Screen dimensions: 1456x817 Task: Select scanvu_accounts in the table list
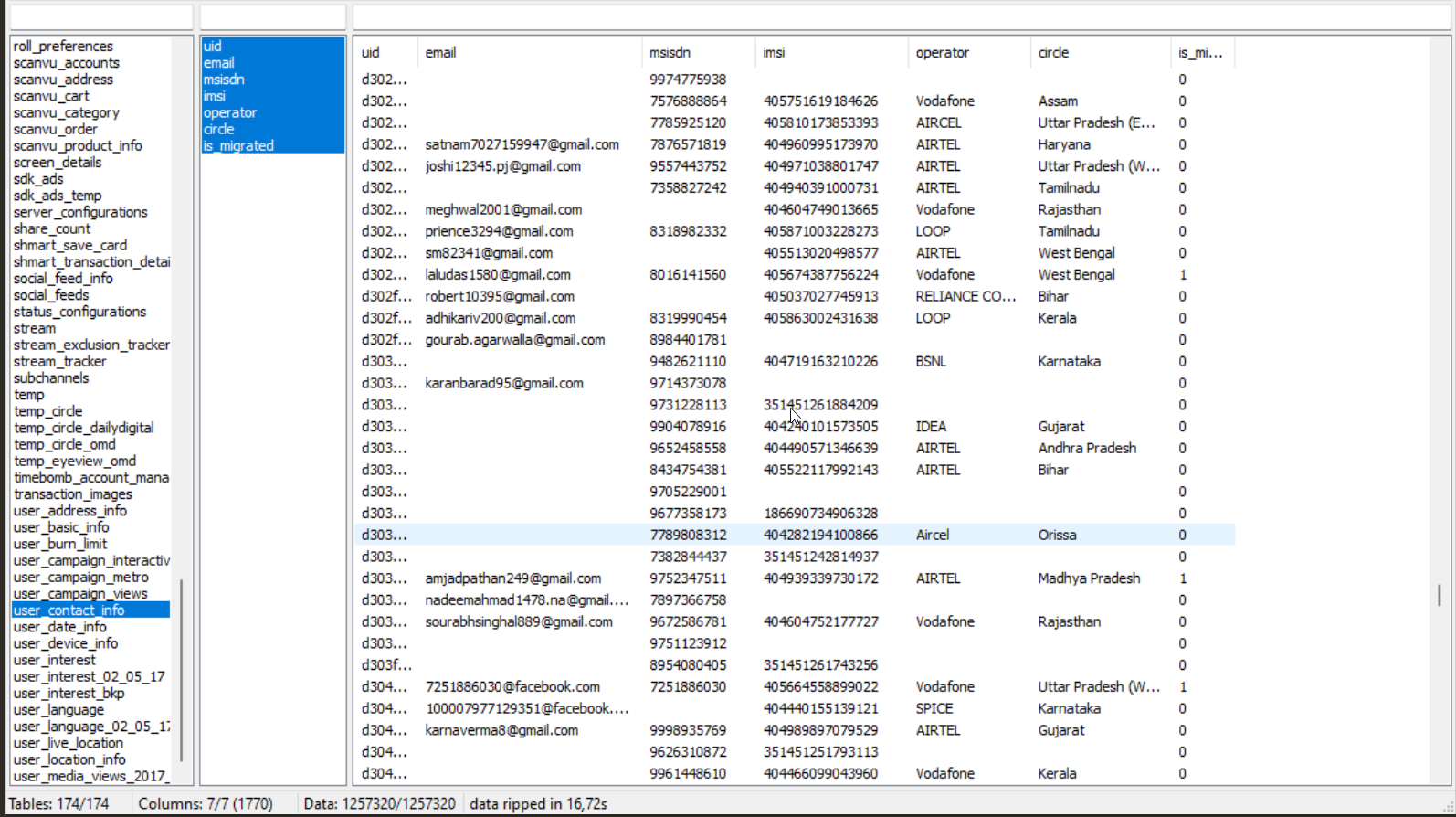click(x=67, y=63)
